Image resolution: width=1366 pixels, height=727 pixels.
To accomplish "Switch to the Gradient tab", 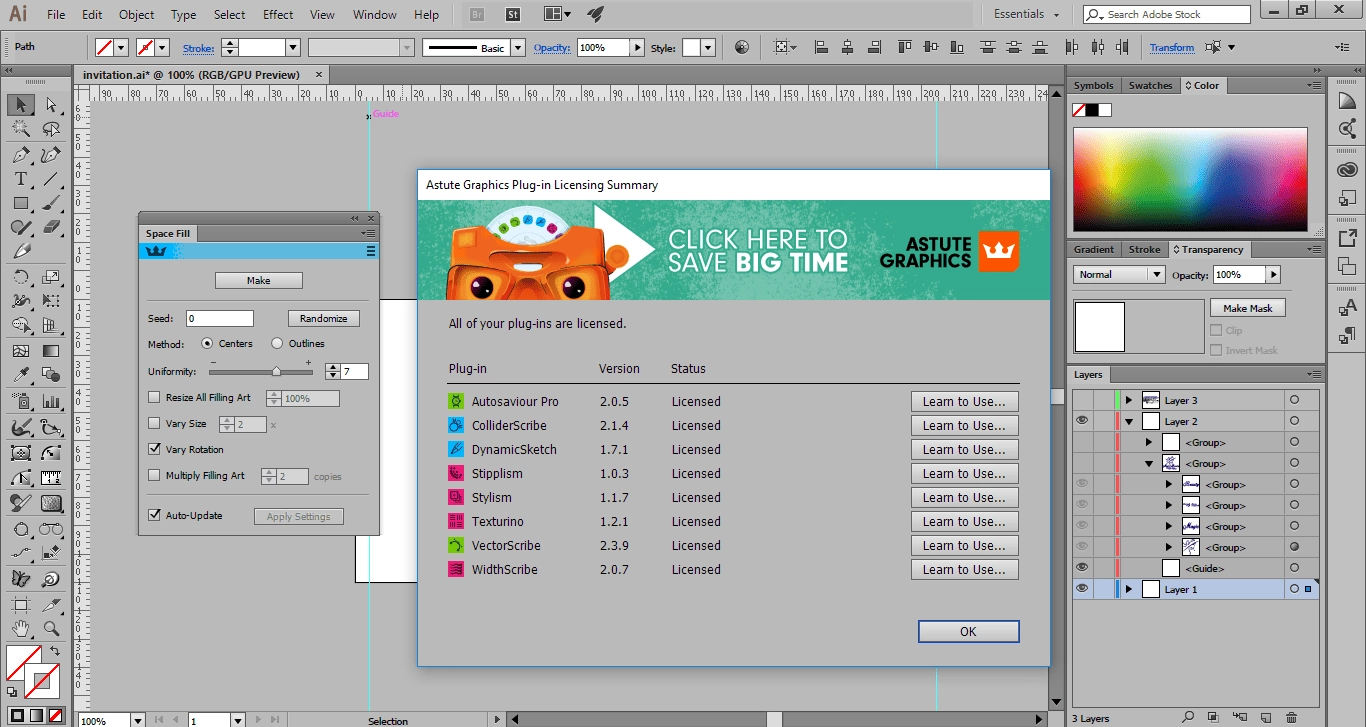I will [x=1093, y=249].
